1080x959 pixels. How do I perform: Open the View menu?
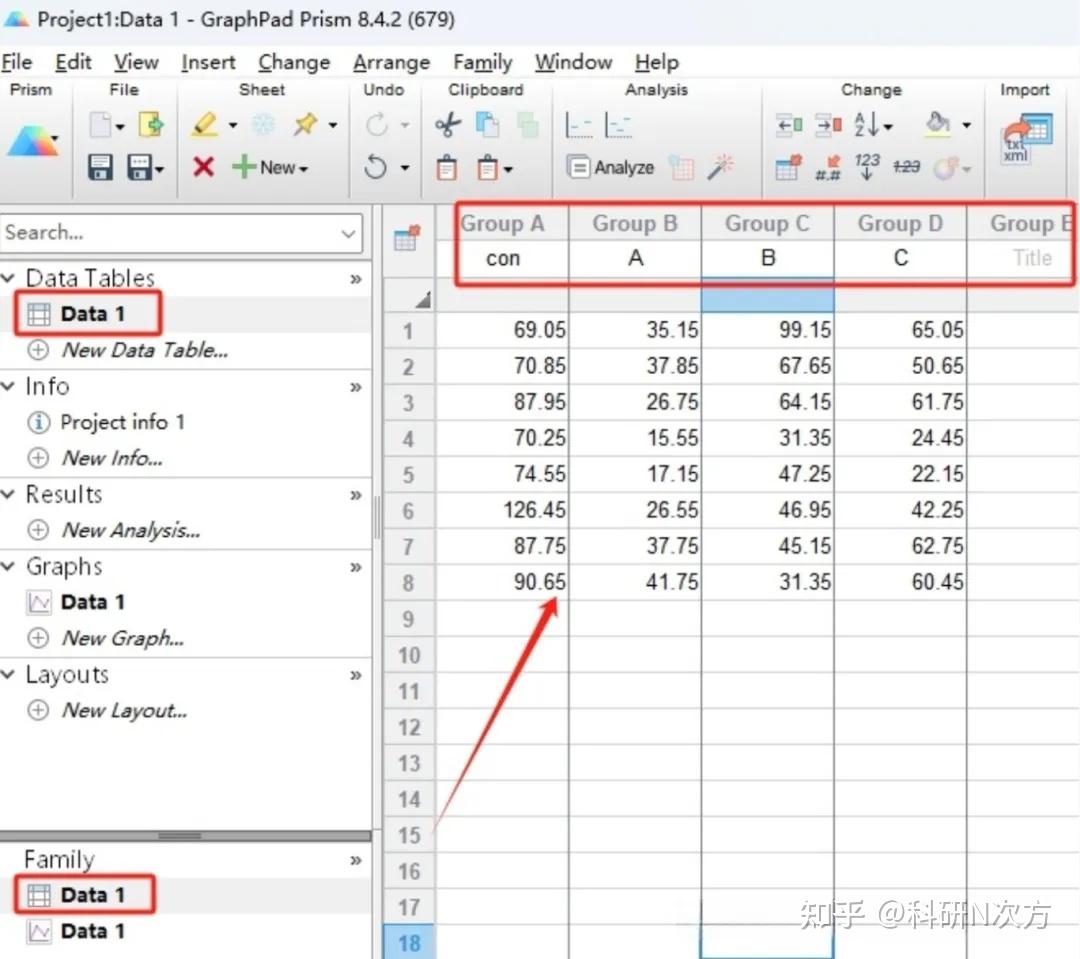[x=136, y=62]
